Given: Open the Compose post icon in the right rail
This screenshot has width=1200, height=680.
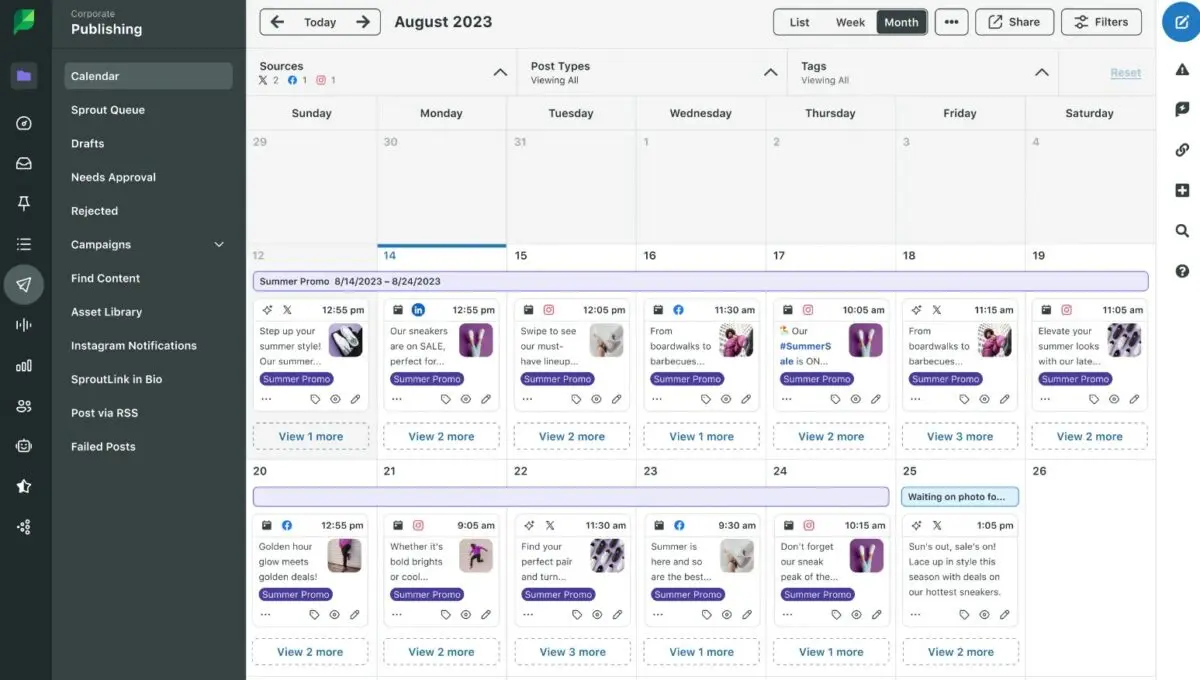Looking at the screenshot, I should pyautogui.click(x=1183, y=22).
